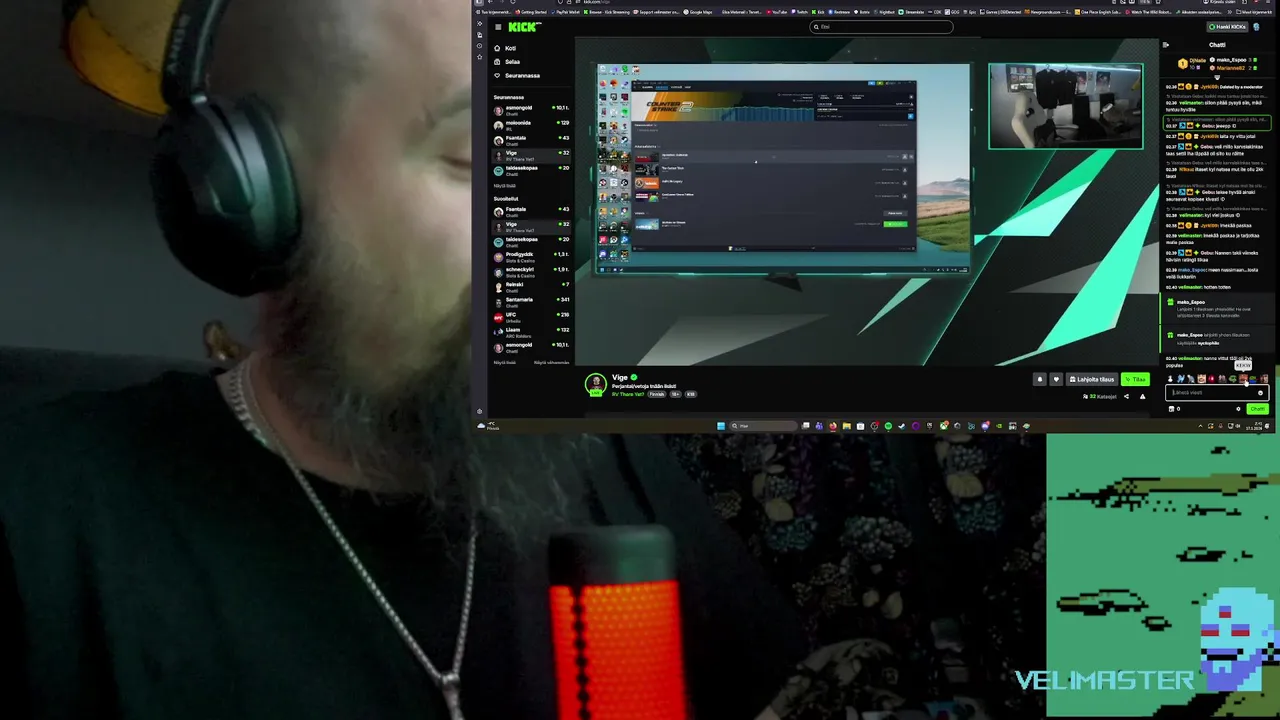This screenshot has height=720, width=1280.
Task: Open Santamaria channel in Suositellut
Action: pos(531,301)
